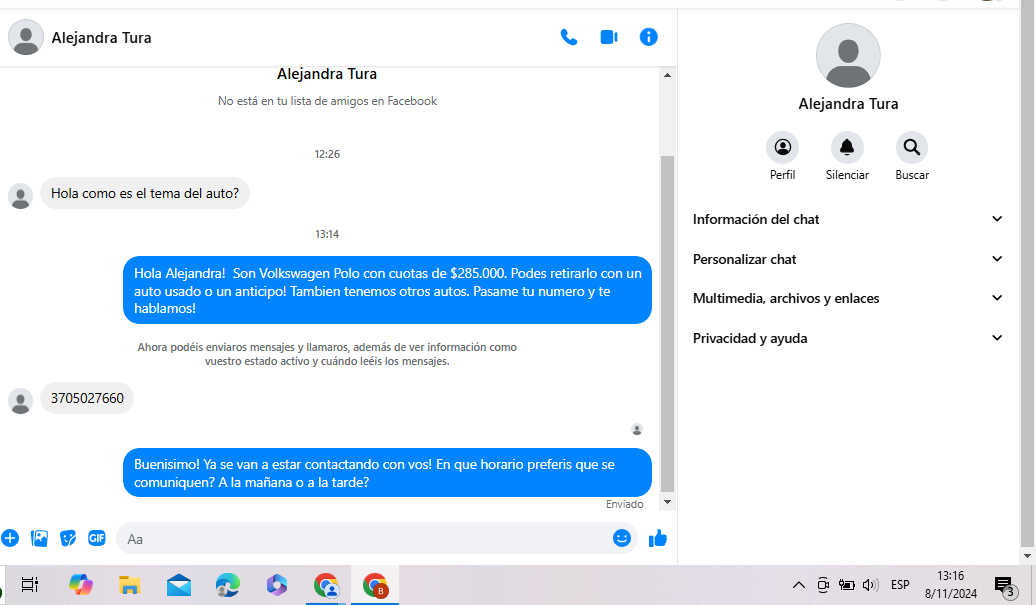The height and width of the screenshot is (605, 1036).
Task: Start a video call in the chat header
Action: pos(608,37)
